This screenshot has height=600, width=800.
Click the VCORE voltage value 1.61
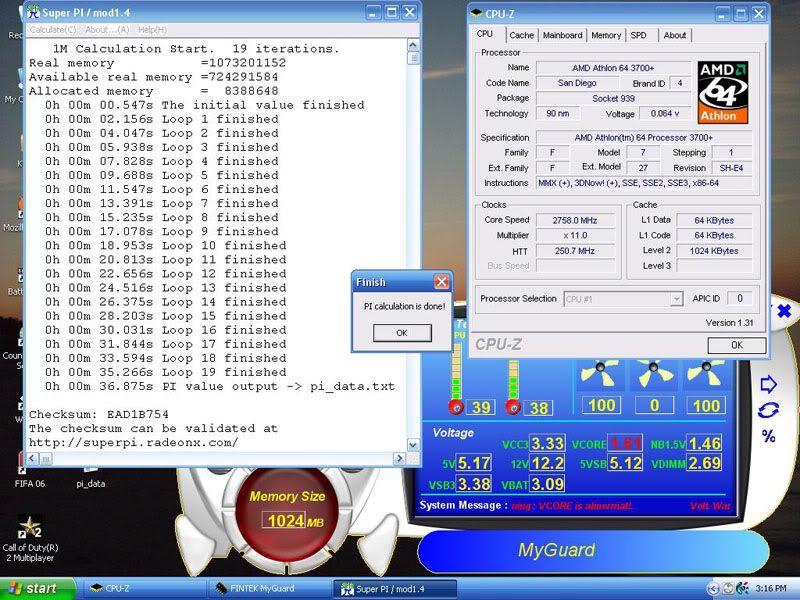pos(626,443)
